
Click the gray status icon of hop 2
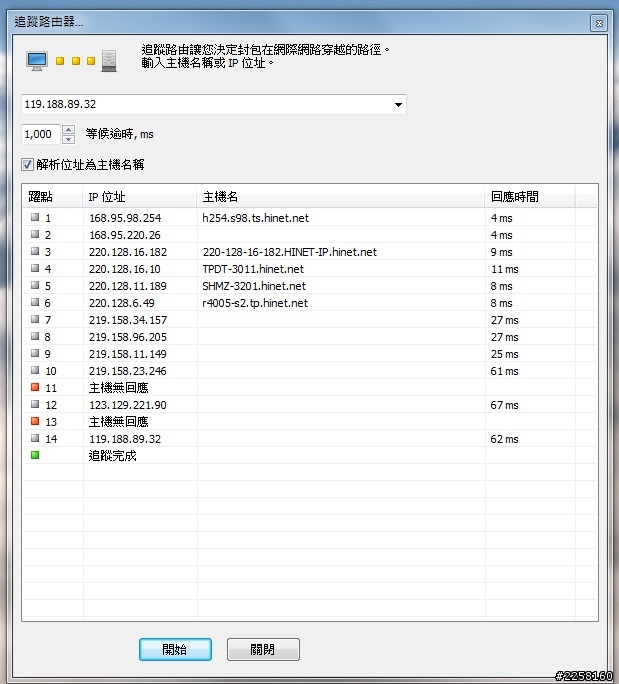35,234
